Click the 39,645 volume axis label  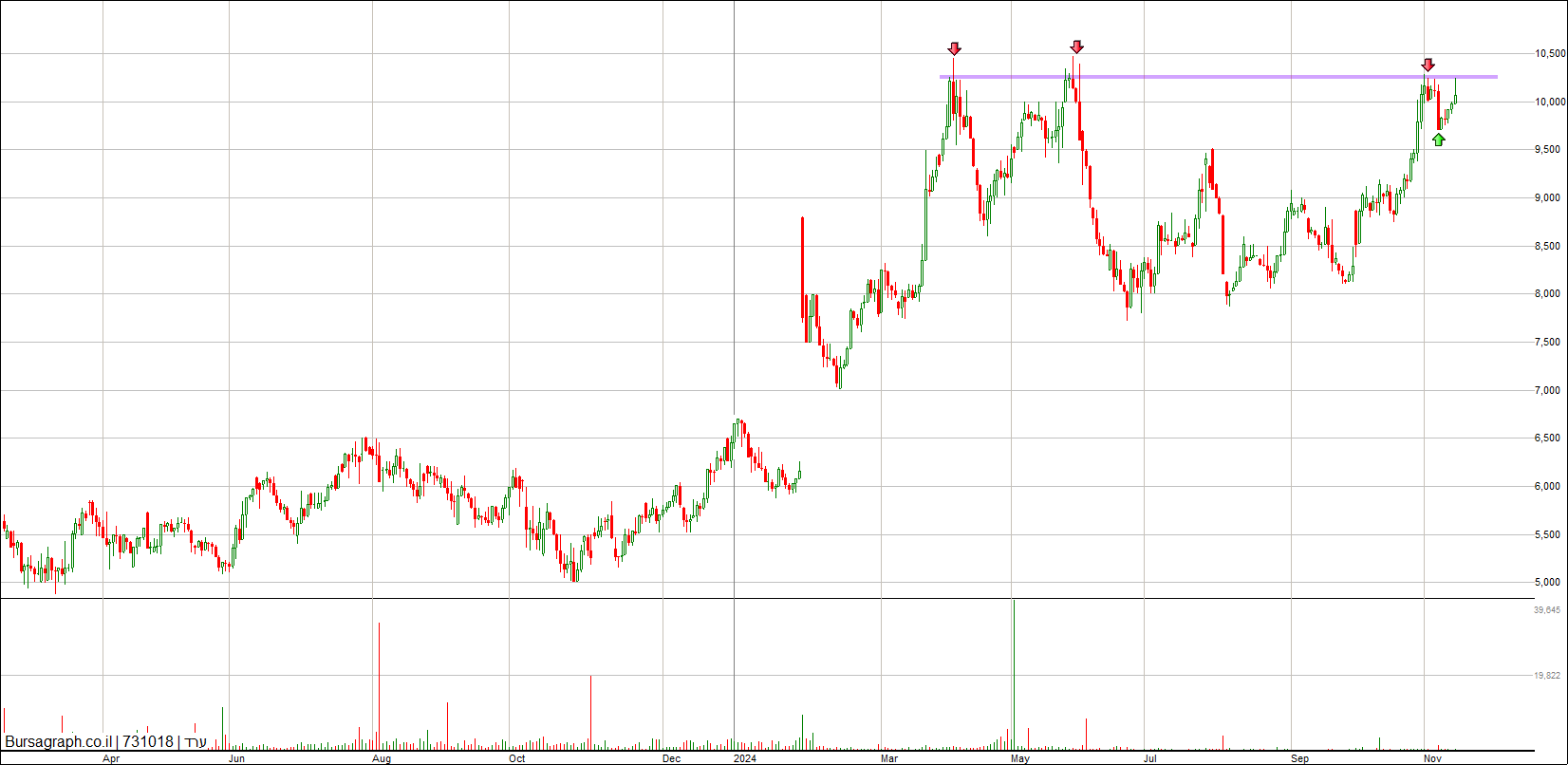[1547, 610]
